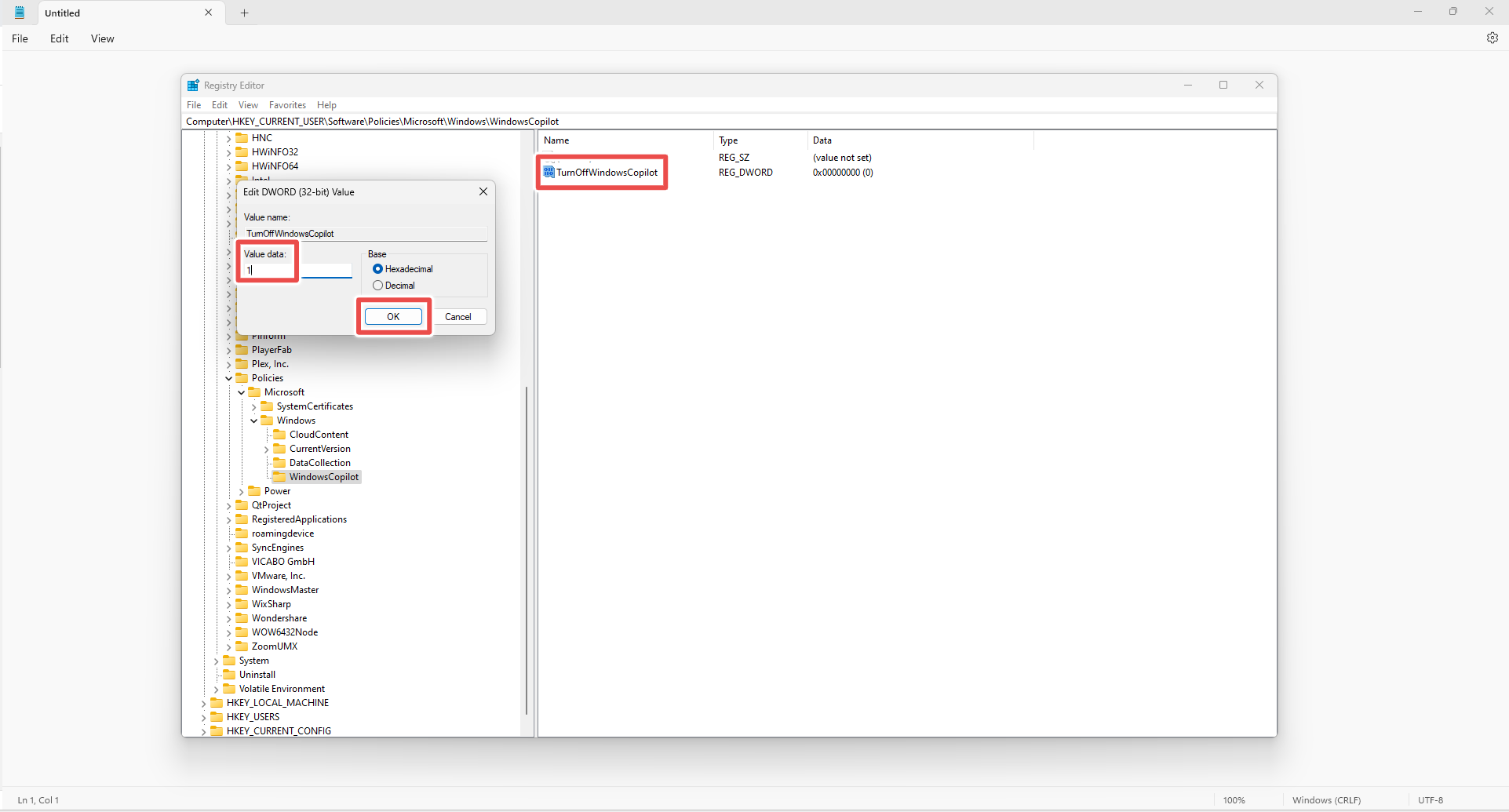Expand the HKEY_CURRENT_CONFIG hive
1509x812 pixels.
click(x=204, y=731)
